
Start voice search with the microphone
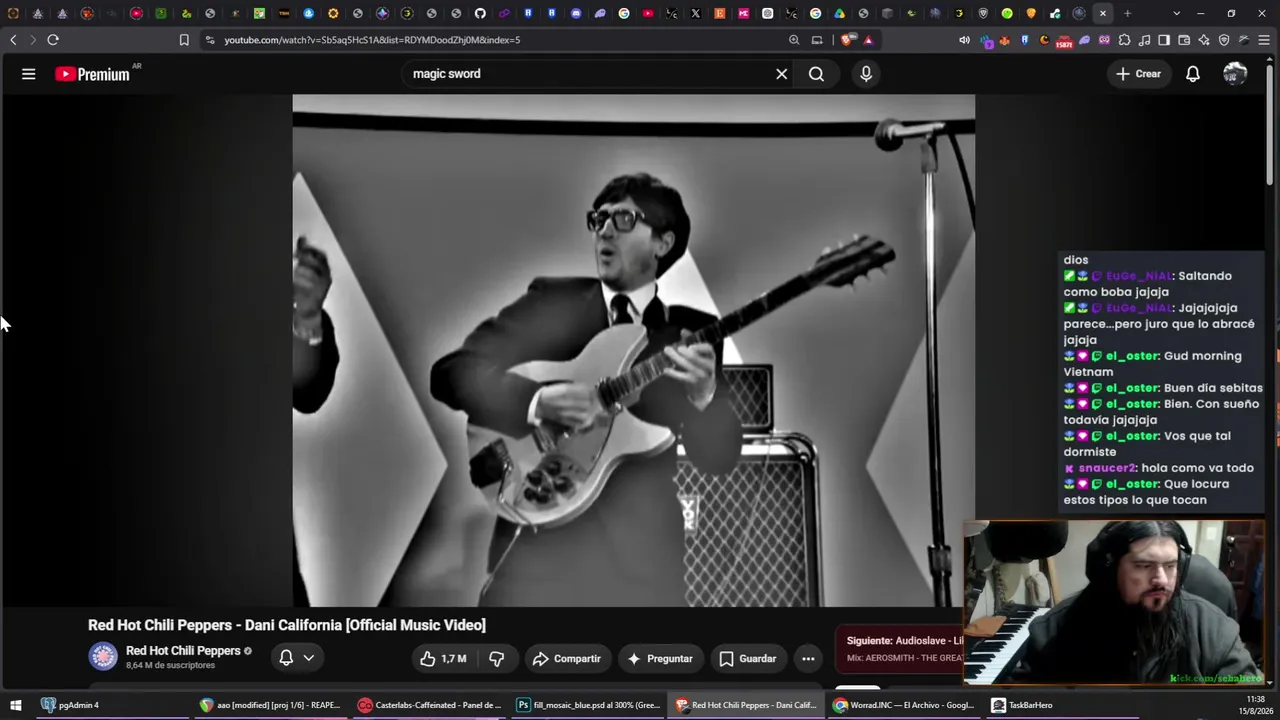point(866,74)
